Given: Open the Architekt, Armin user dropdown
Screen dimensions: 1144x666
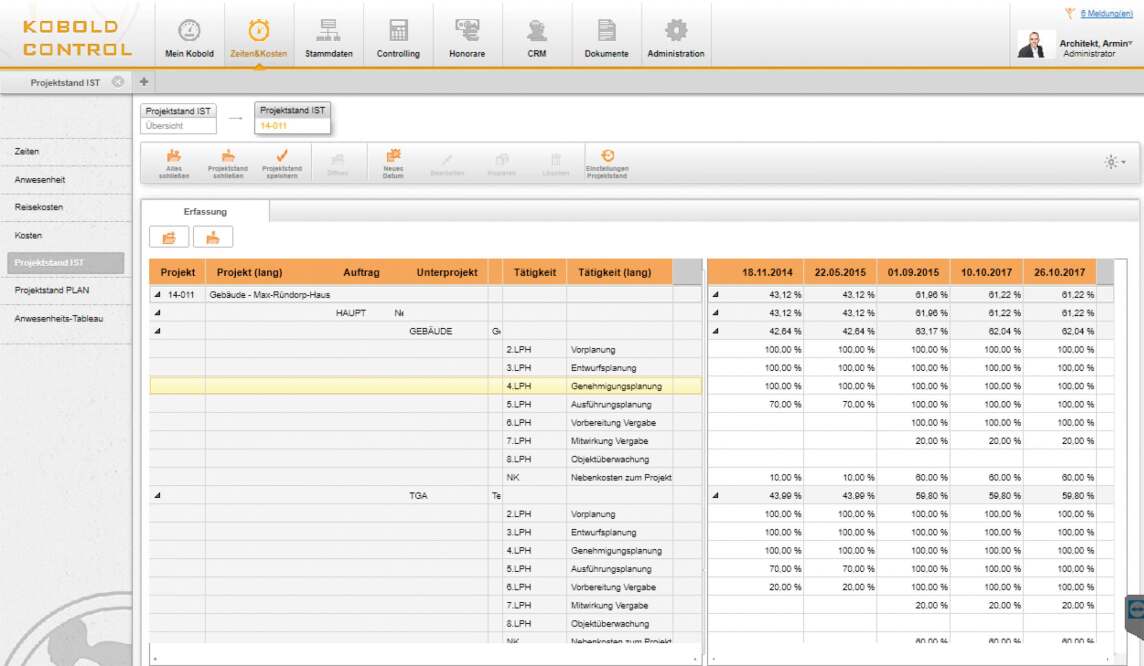Looking at the screenshot, I should (x=1096, y=44).
